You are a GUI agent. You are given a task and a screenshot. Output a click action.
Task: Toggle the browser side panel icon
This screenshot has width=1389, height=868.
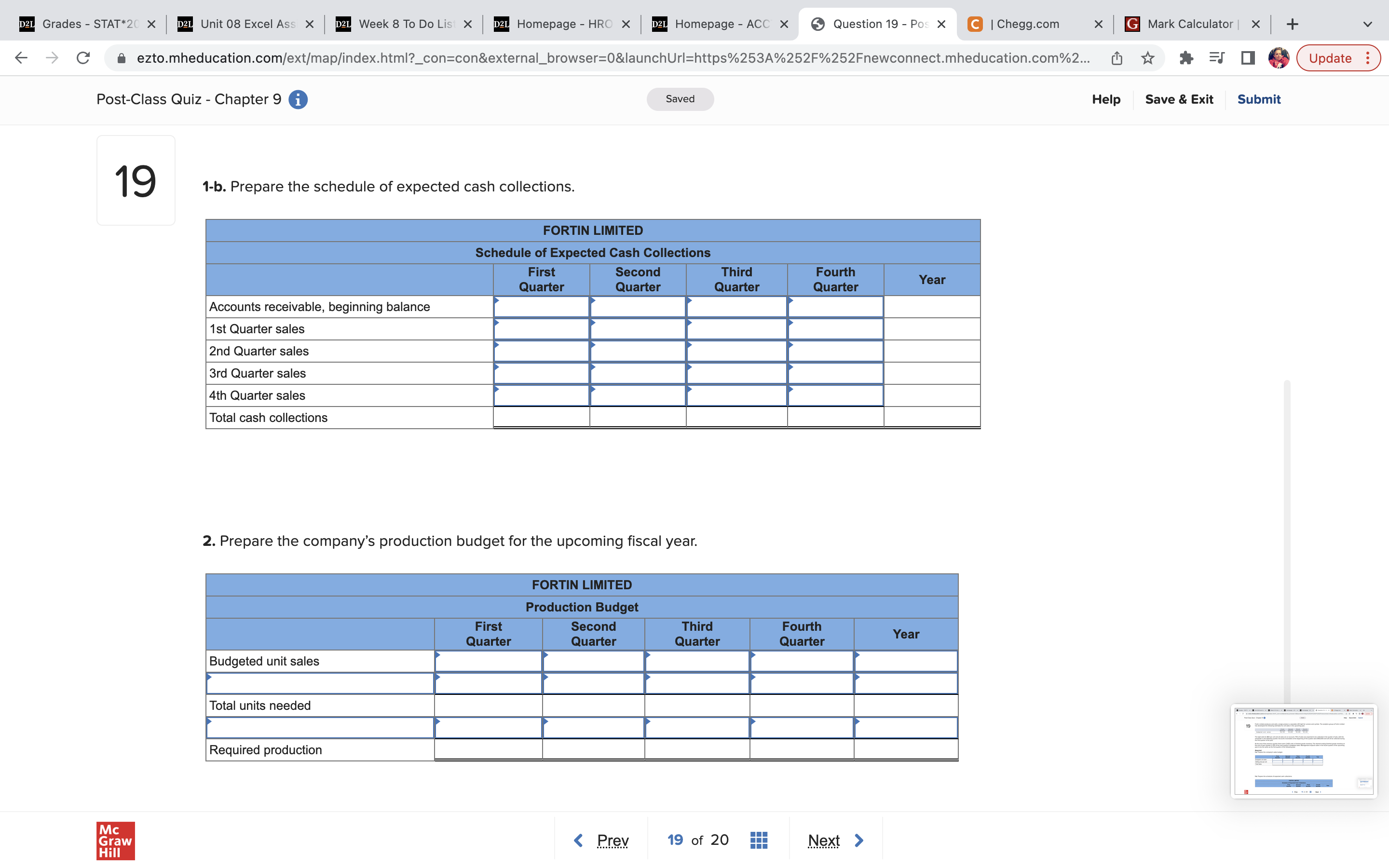[x=1247, y=58]
